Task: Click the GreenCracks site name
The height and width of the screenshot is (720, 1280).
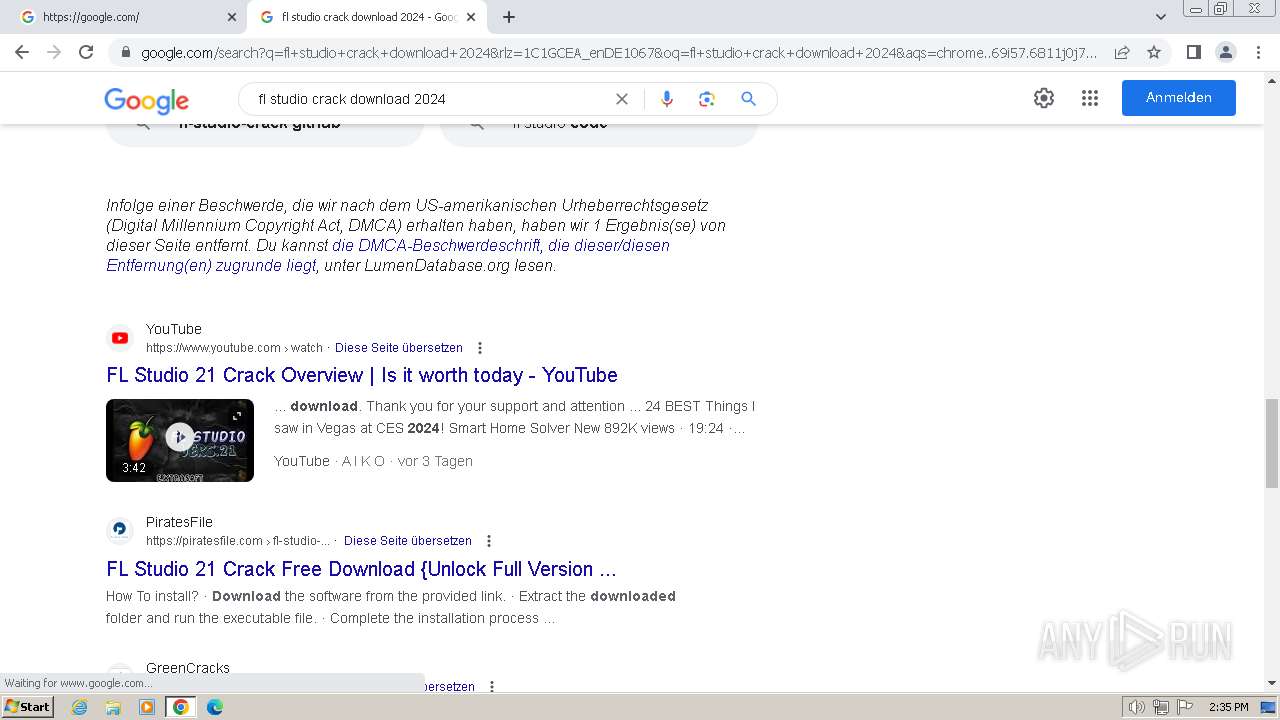Action: pyautogui.click(x=188, y=668)
